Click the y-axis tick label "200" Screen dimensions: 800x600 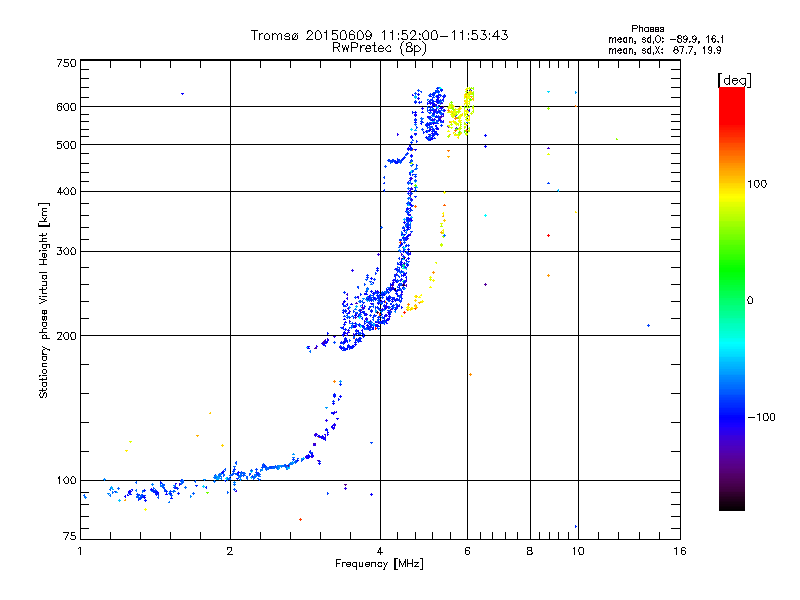pyautogui.click(x=66, y=336)
